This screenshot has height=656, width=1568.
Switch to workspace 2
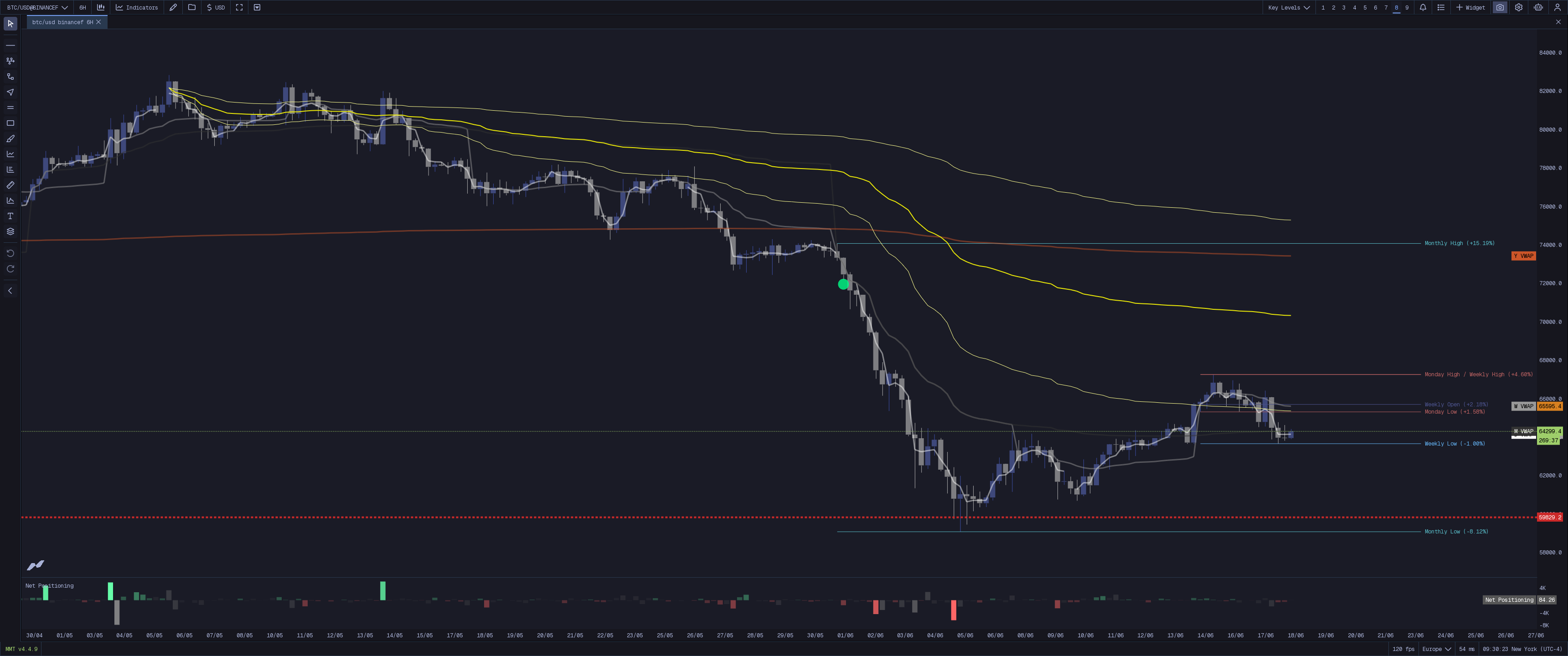click(1333, 7)
